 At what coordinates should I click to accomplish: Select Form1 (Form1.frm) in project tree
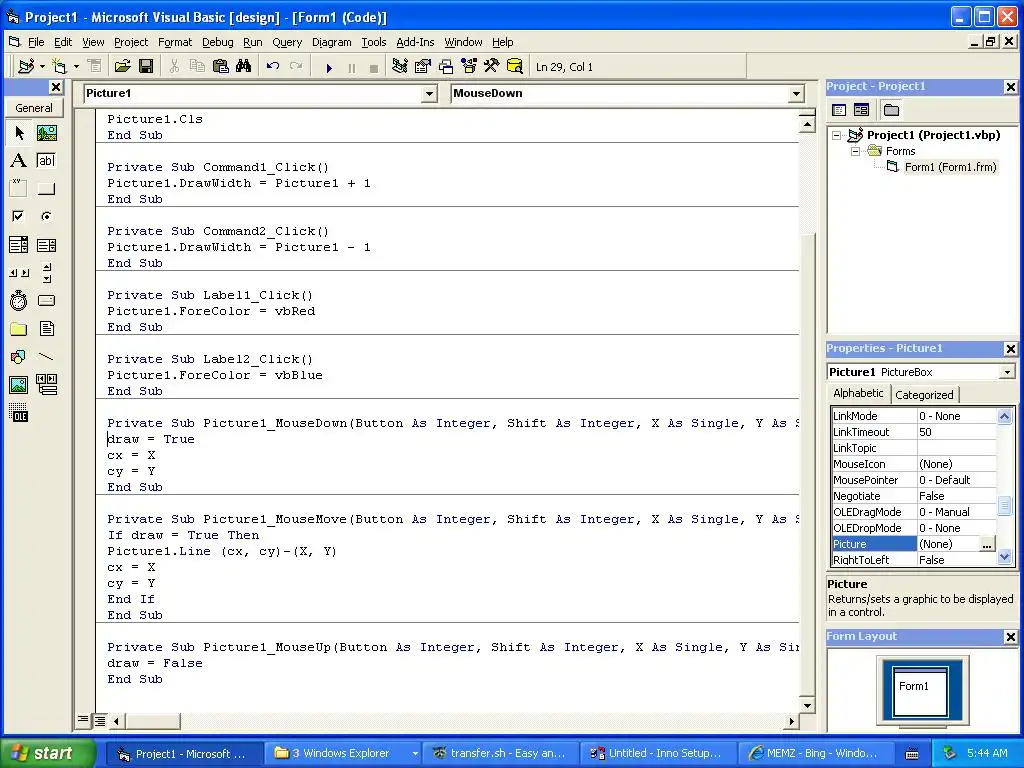click(x=950, y=167)
